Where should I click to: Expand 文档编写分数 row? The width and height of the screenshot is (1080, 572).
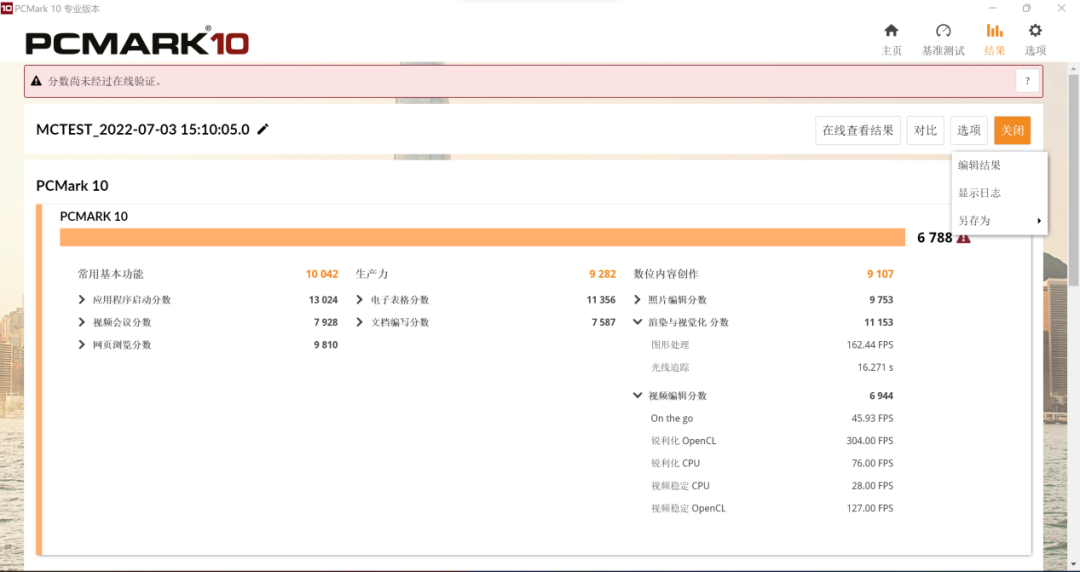360,322
